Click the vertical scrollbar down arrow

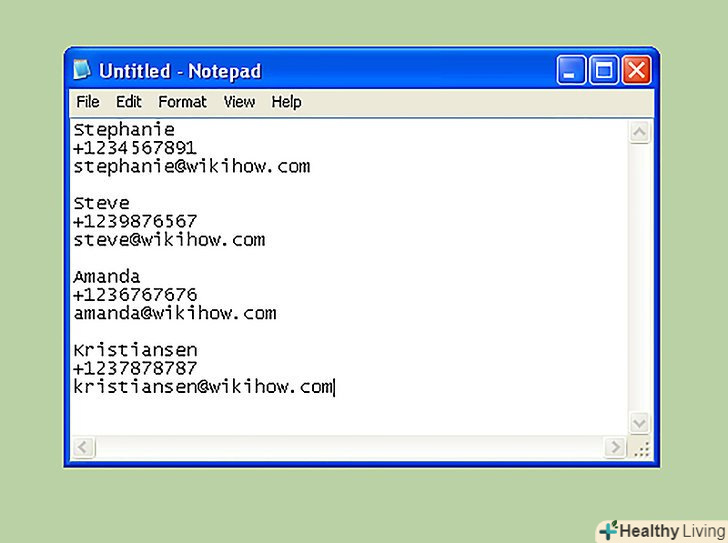pyautogui.click(x=639, y=423)
